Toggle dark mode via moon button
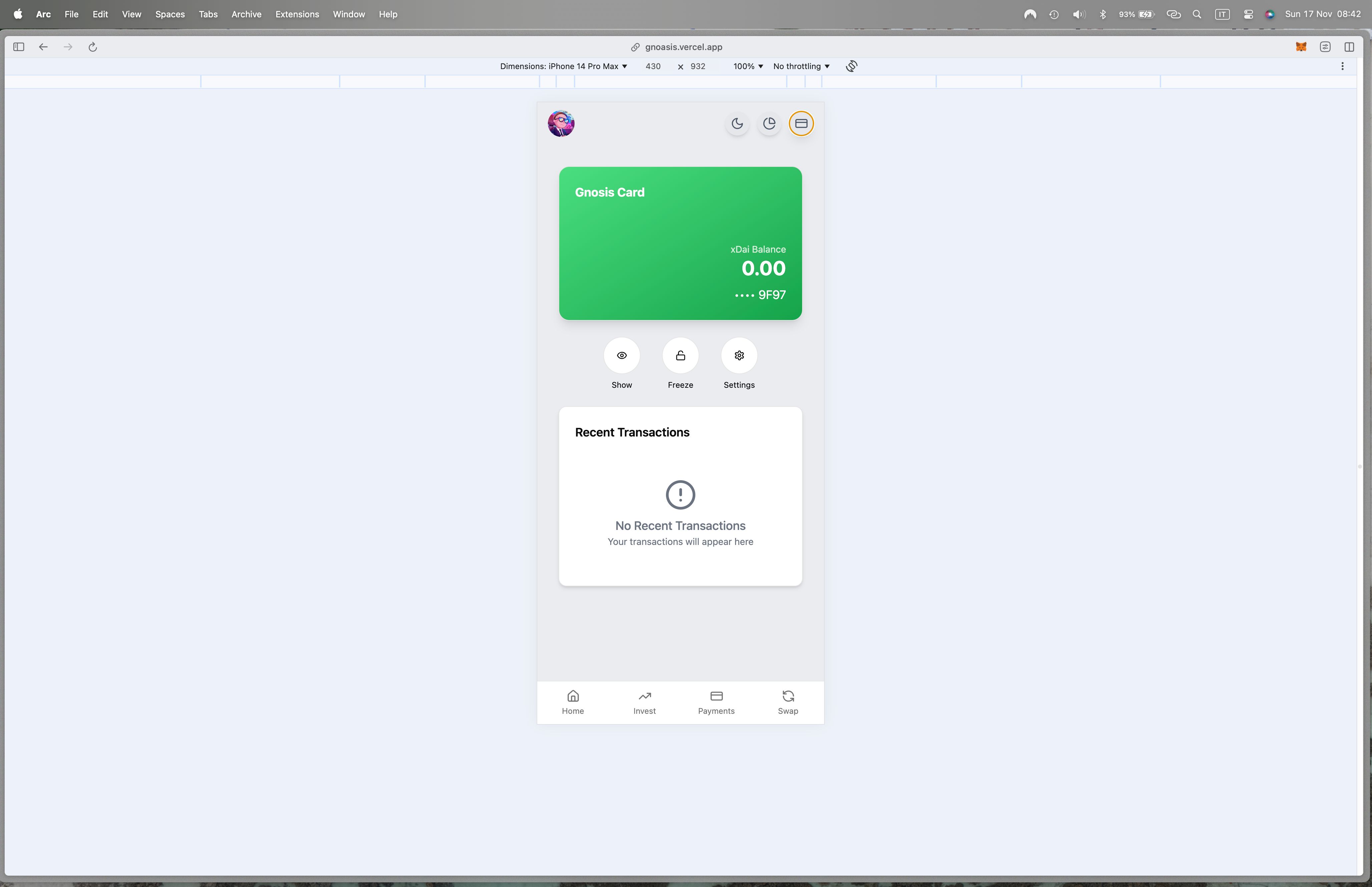This screenshot has height=887, width=1372. (737, 123)
